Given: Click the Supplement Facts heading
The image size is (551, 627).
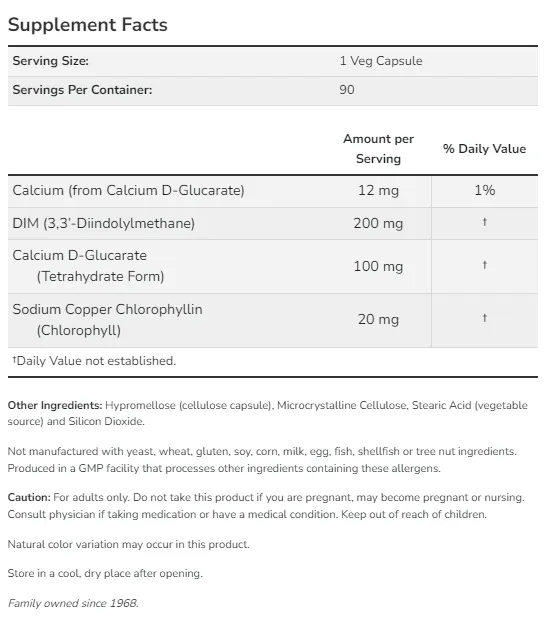Looking at the screenshot, I should 88,25.
